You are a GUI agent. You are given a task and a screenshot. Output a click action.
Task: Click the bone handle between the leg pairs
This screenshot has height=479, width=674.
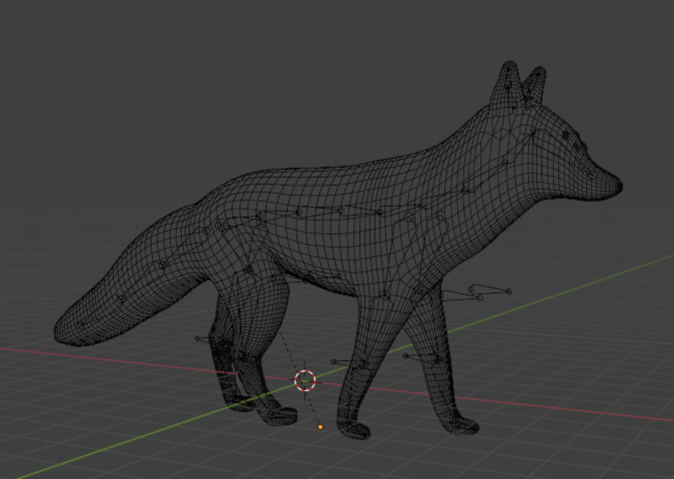(x=334, y=362)
